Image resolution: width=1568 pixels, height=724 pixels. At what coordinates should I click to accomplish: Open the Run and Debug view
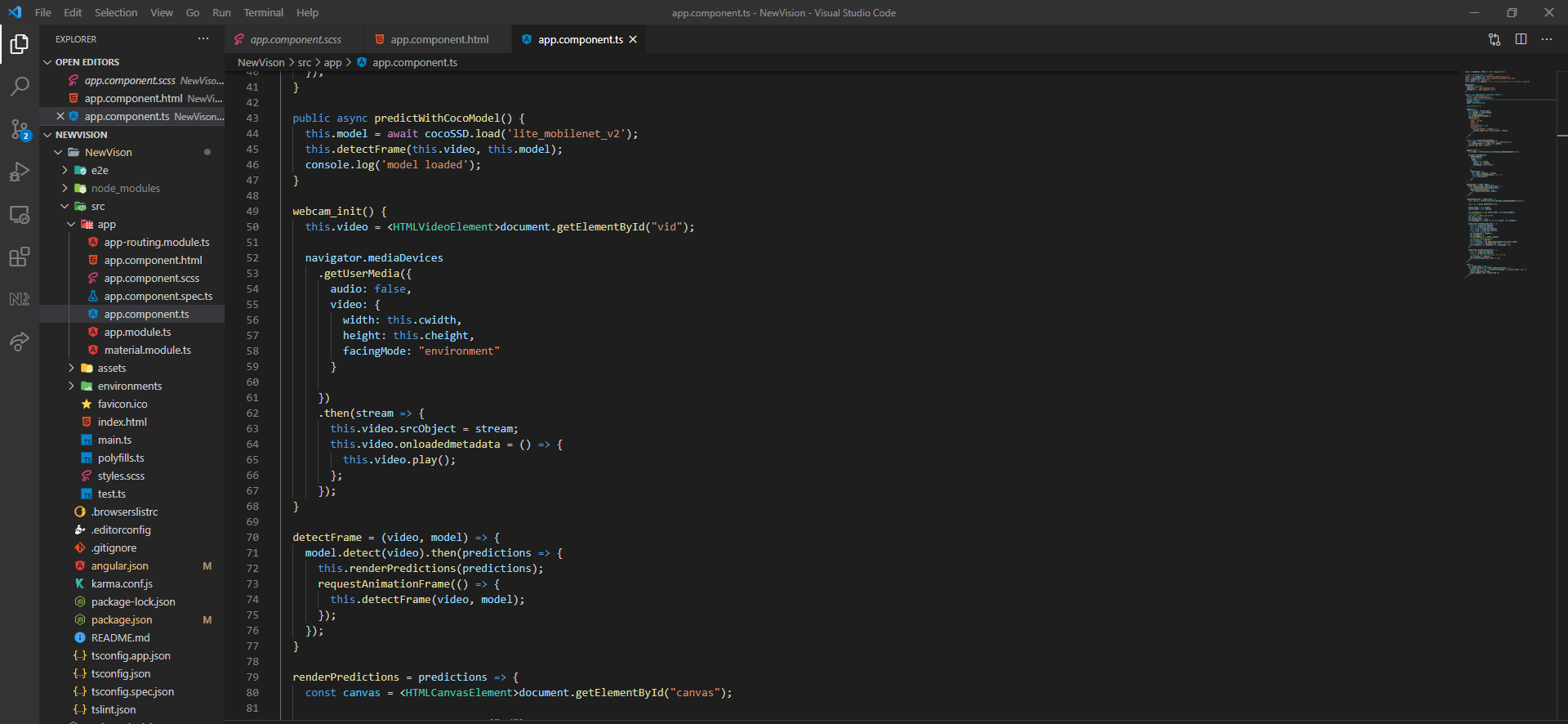coord(20,172)
